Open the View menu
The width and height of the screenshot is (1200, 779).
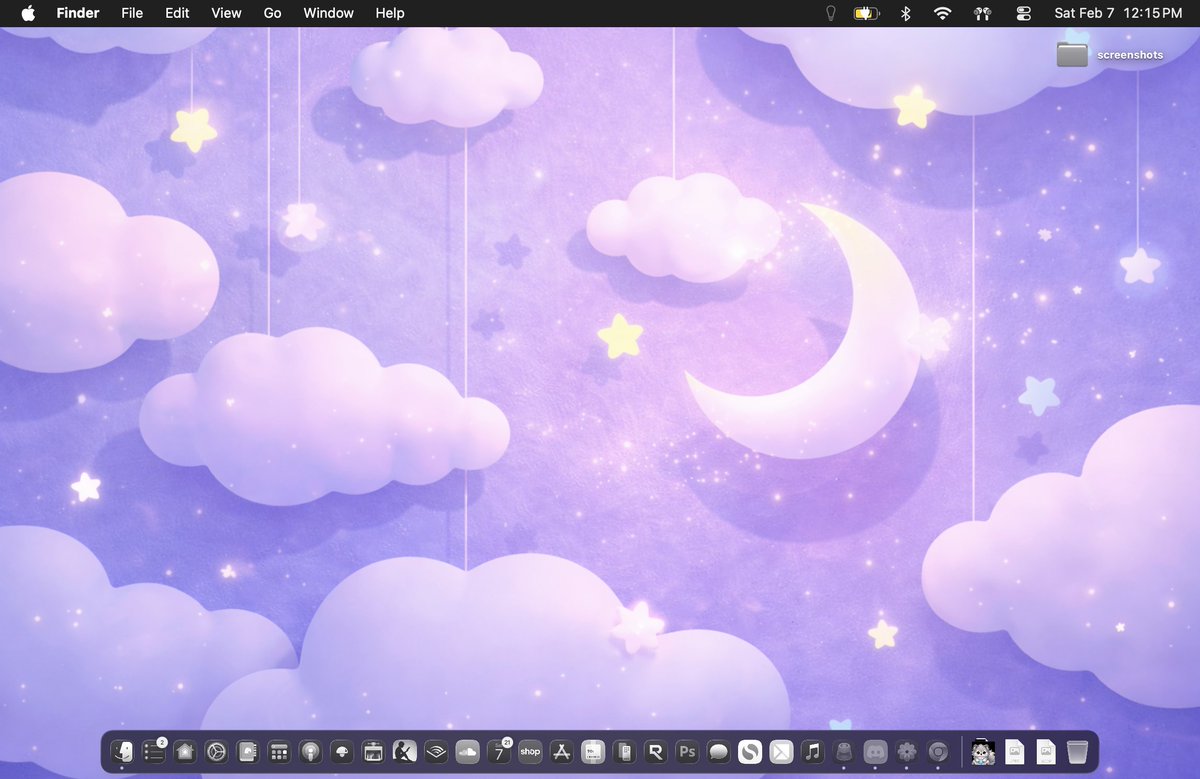tap(226, 13)
